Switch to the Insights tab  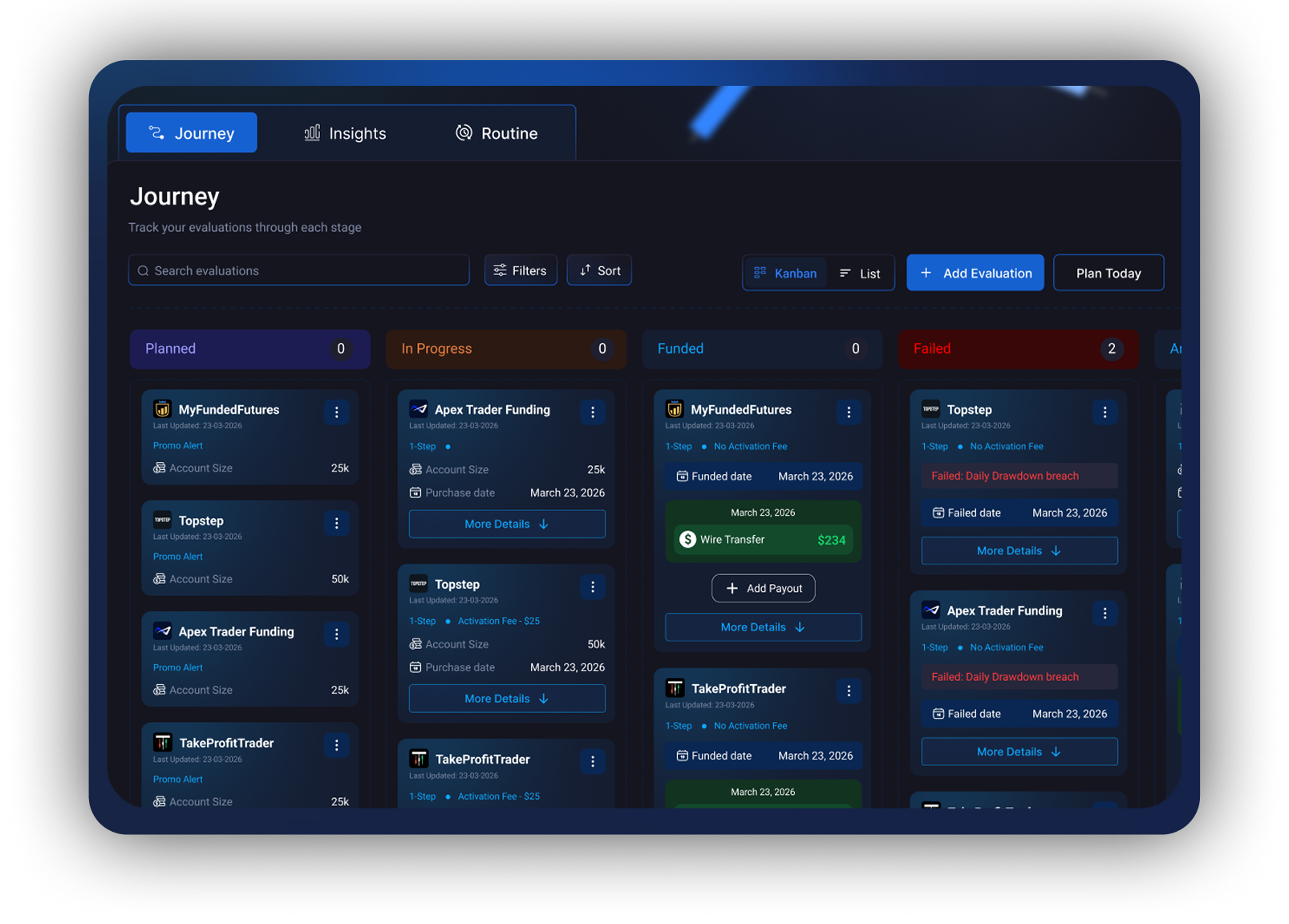(345, 133)
